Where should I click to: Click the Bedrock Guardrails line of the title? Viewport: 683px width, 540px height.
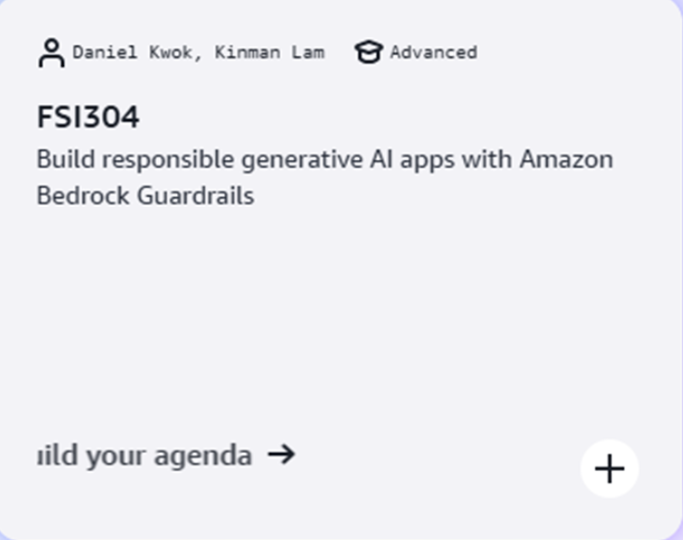[x=145, y=195]
